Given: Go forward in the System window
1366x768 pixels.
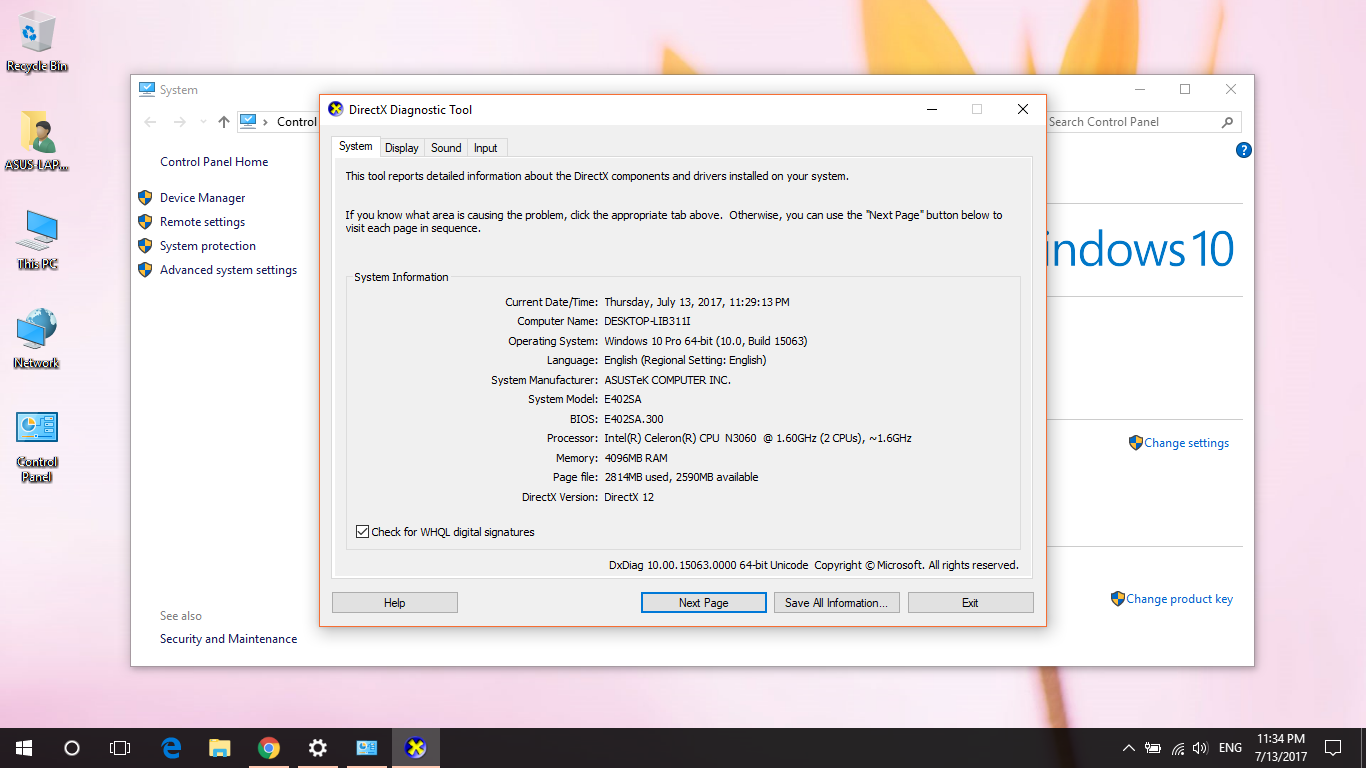Looking at the screenshot, I should (180, 122).
